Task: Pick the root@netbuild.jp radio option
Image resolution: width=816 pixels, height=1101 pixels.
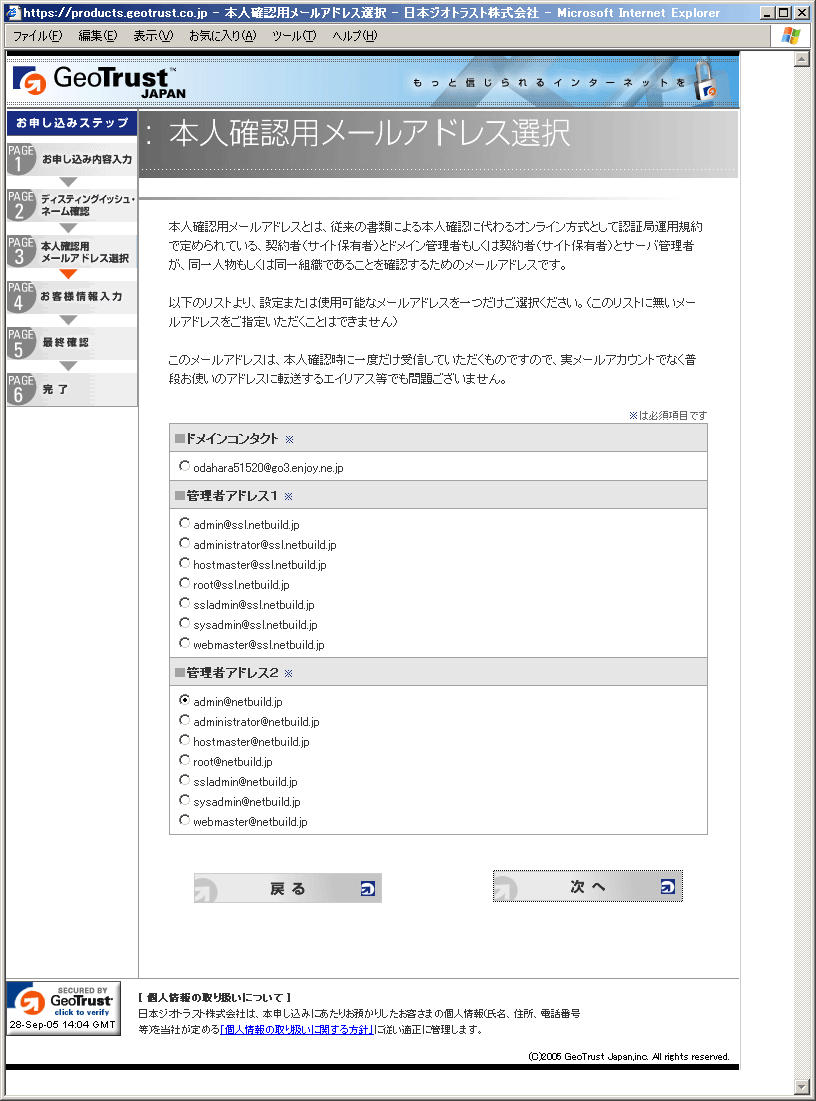Action: (184, 760)
